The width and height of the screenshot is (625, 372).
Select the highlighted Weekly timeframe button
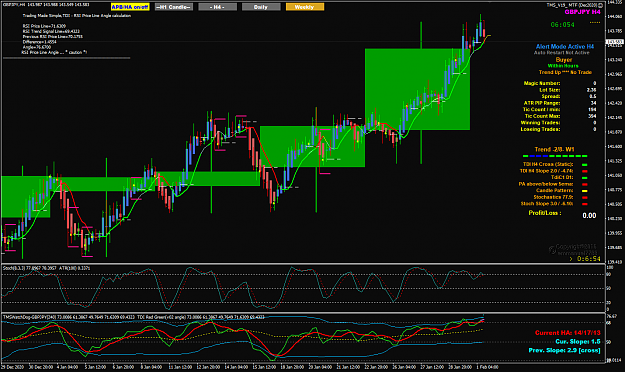[x=305, y=7]
